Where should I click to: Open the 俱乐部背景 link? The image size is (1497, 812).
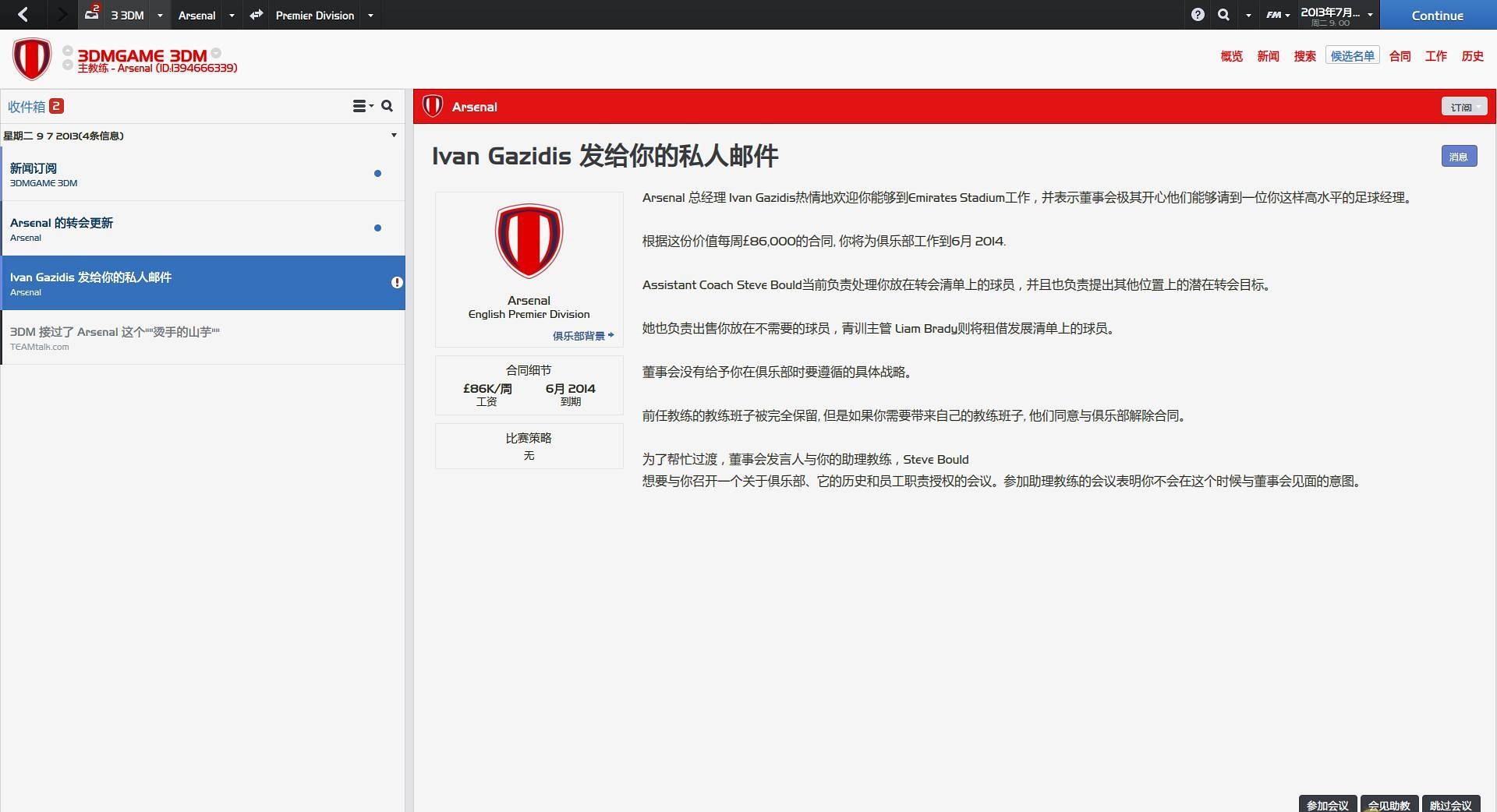point(583,336)
